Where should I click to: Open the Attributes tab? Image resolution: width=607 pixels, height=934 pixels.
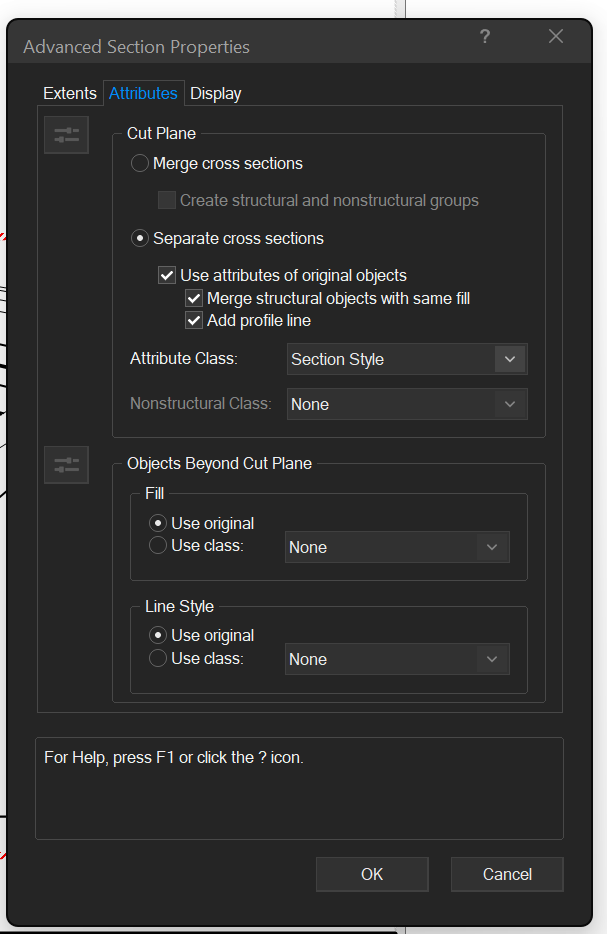pyautogui.click(x=143, y=94)
